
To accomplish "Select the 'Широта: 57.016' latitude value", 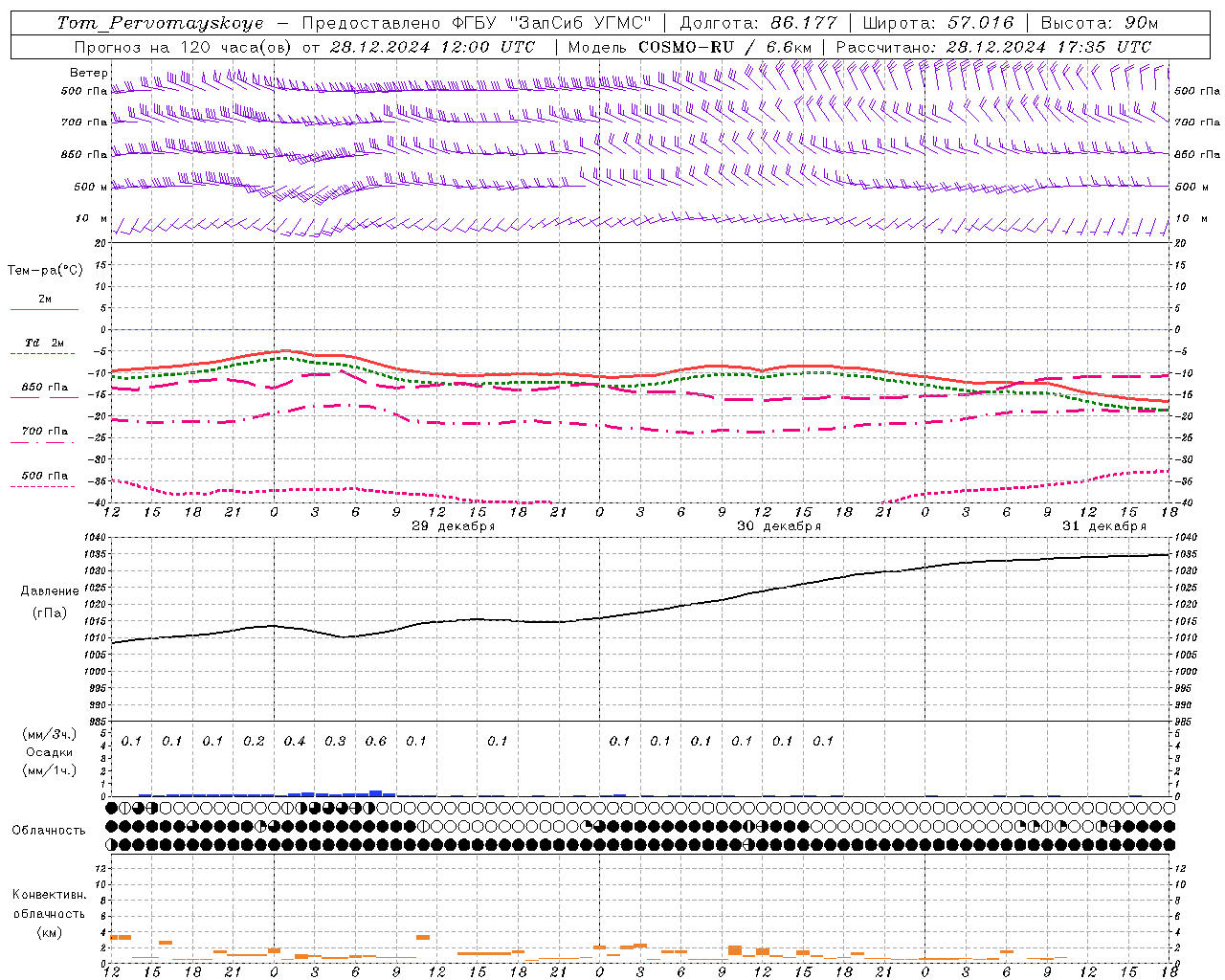I will coord(938,23).
